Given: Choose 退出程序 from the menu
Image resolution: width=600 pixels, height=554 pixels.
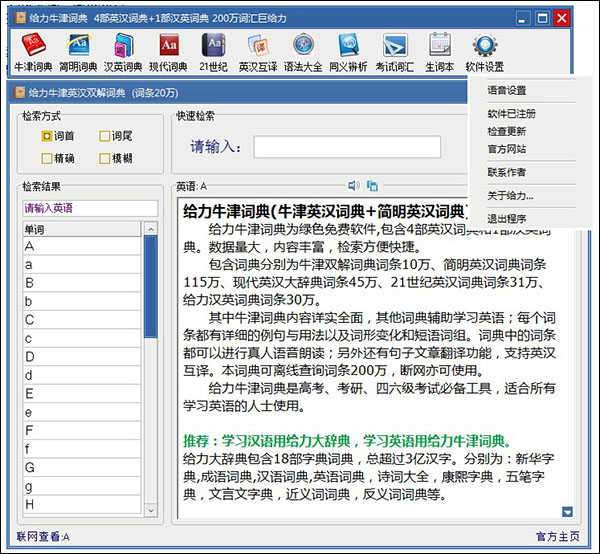Looking at the screenshot, I should 507,219.
